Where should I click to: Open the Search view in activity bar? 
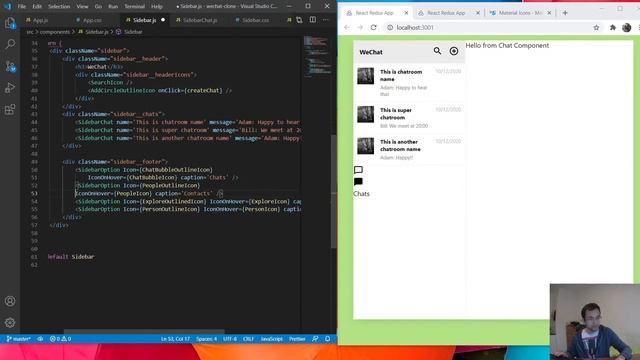click(10, 44)
